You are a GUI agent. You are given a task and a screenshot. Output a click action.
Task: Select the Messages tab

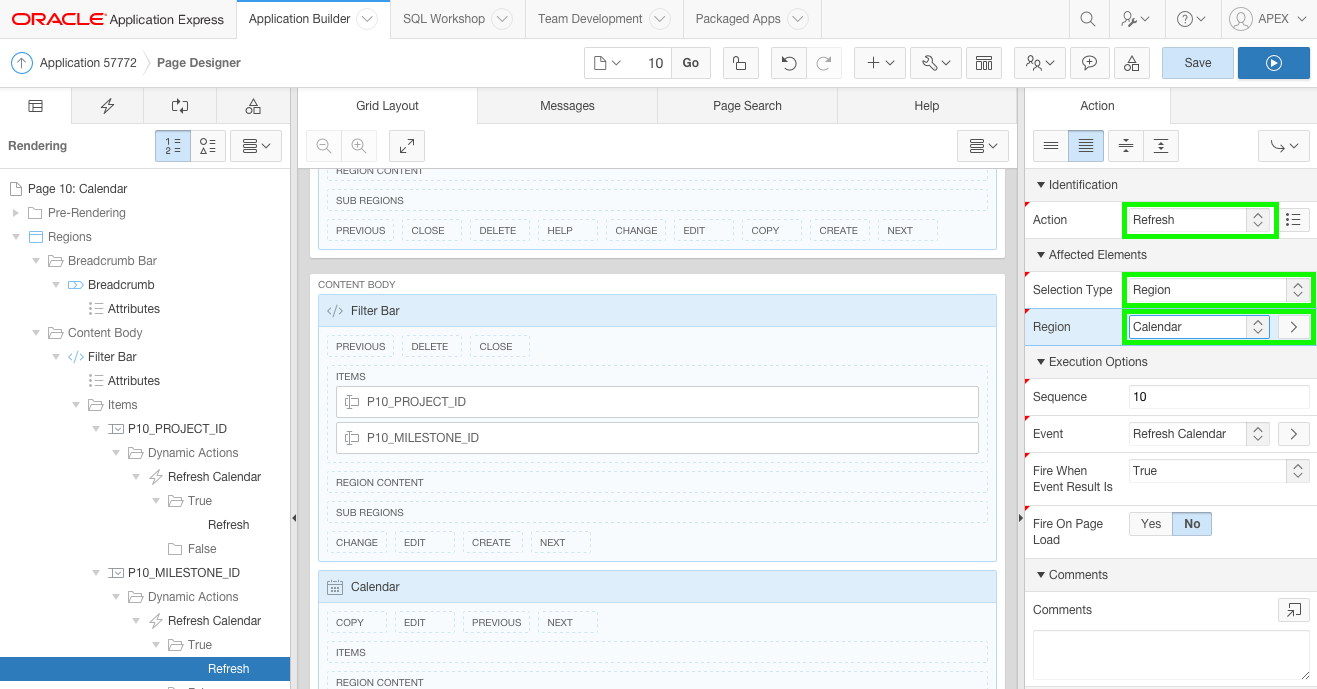pyautogui.click(x=567, y=106)
